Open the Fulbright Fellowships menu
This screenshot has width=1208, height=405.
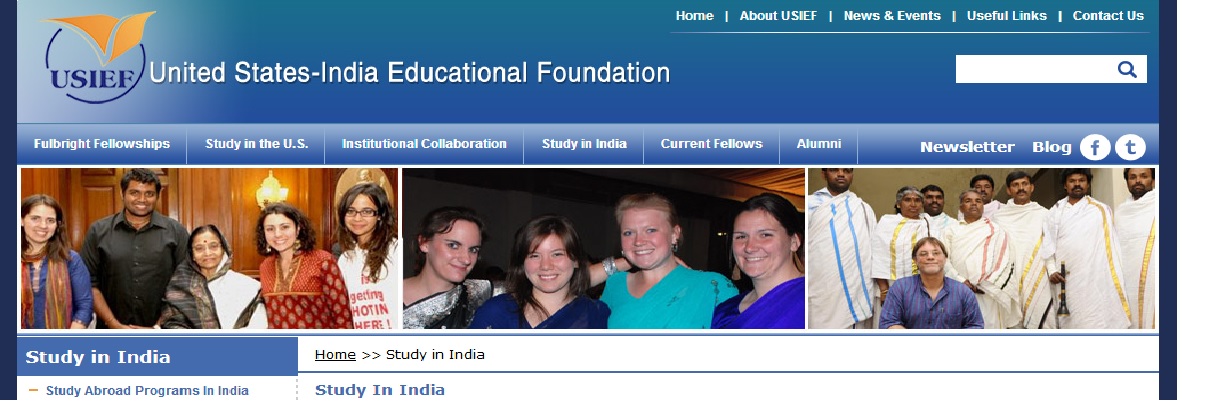102,144
